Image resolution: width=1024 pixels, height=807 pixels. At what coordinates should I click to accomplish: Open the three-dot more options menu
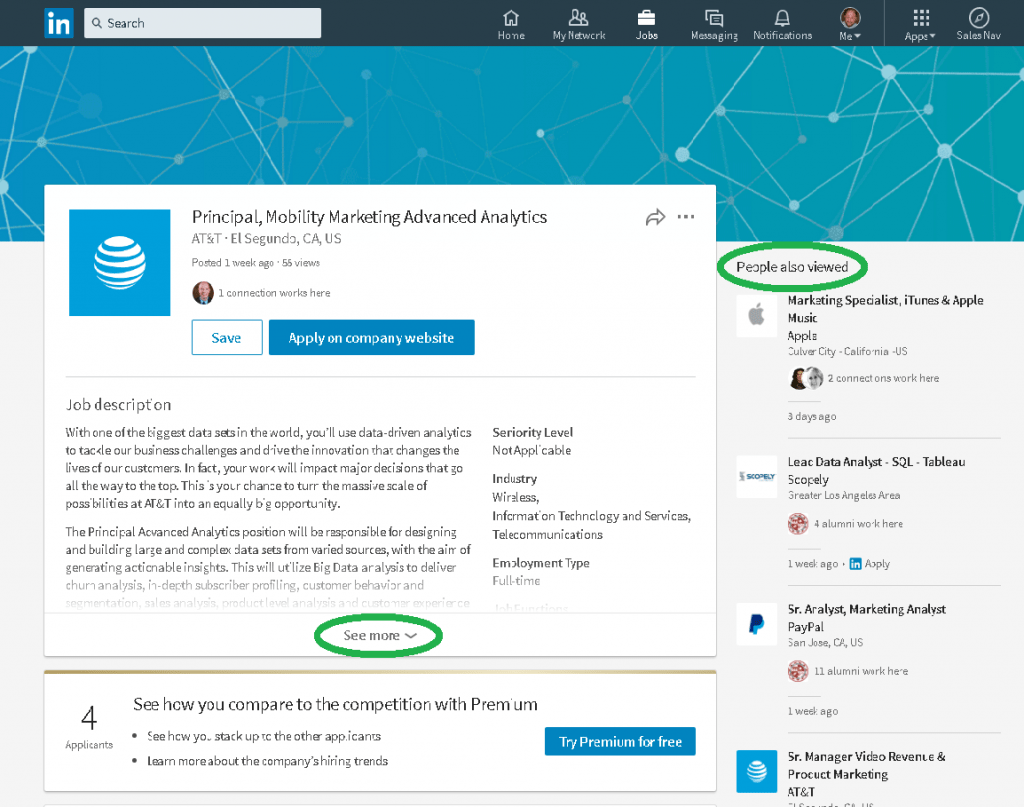coord(686,217)
